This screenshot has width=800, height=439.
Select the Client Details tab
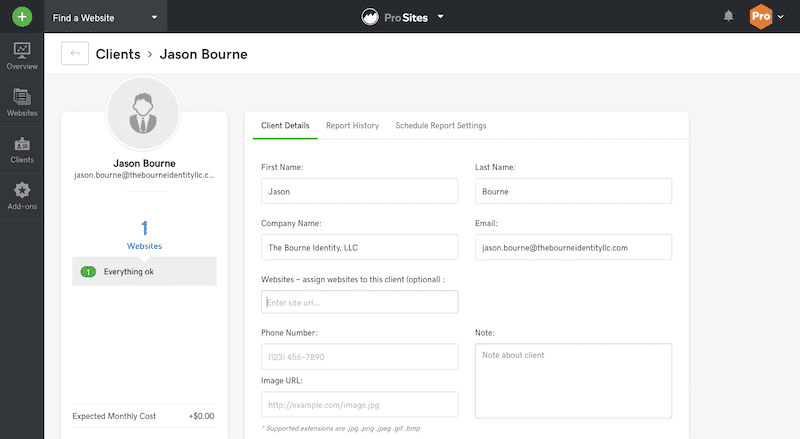point(285,126)
